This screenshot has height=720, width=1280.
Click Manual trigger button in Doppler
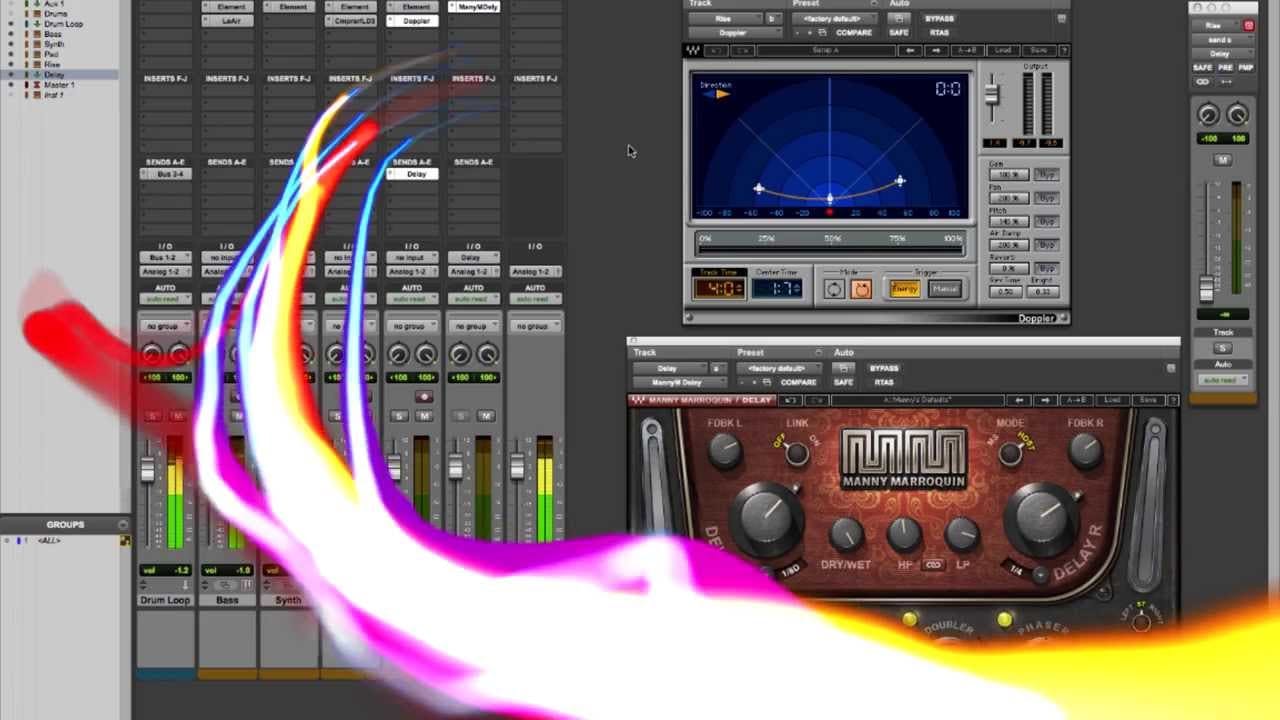click(x=943, y=289)
